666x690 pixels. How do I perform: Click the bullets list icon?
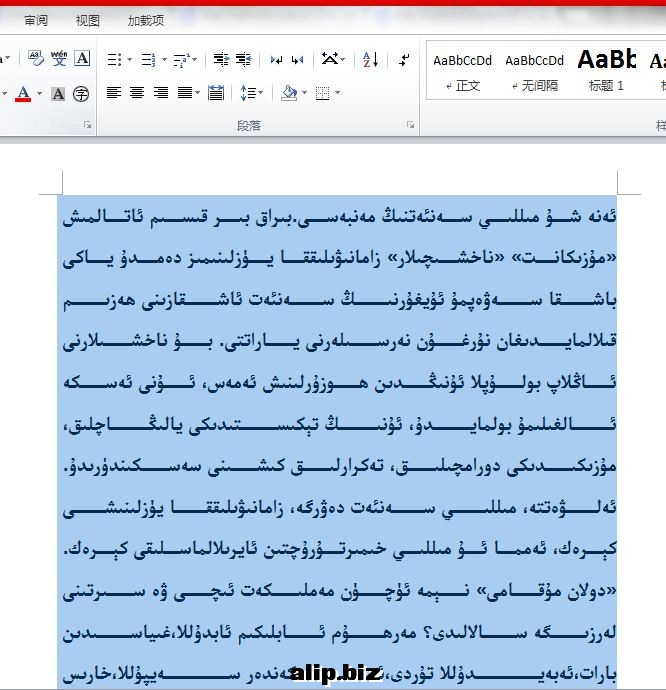pyautogui.click(x=112, y=60)
